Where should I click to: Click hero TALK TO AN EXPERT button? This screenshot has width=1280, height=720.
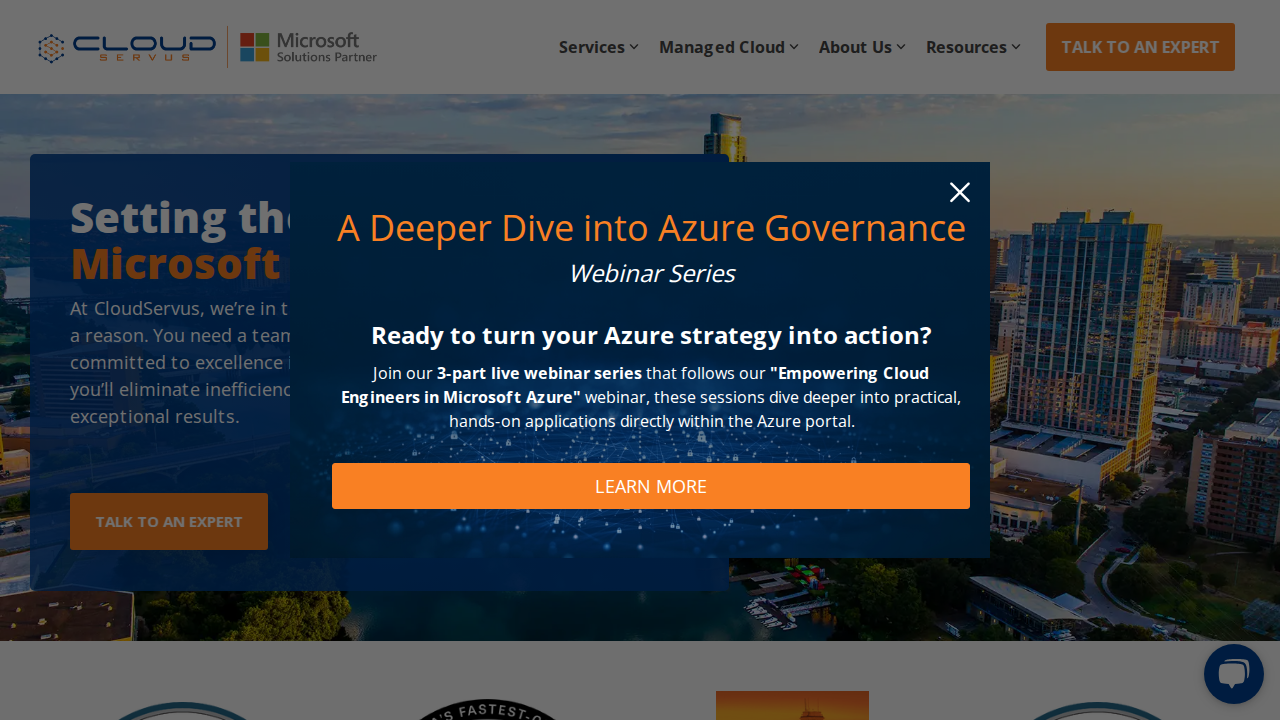[169, 521]
